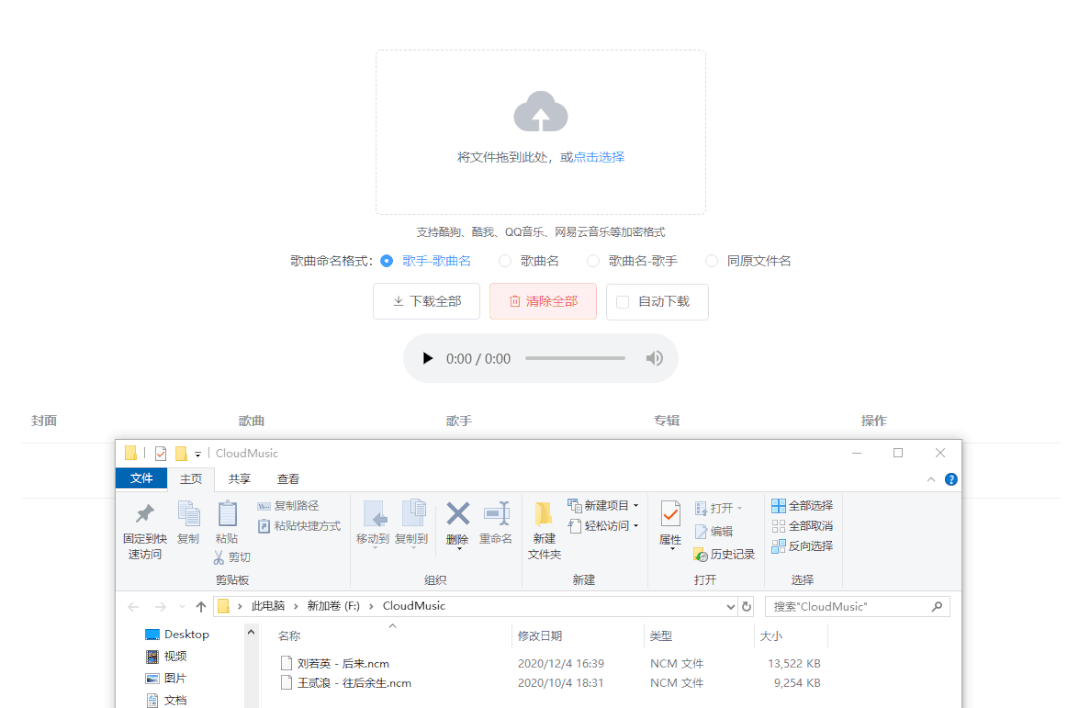This screenshot has height=708, width=1079.
Task: Click the search magnifier icon
Action: point(937,606)
